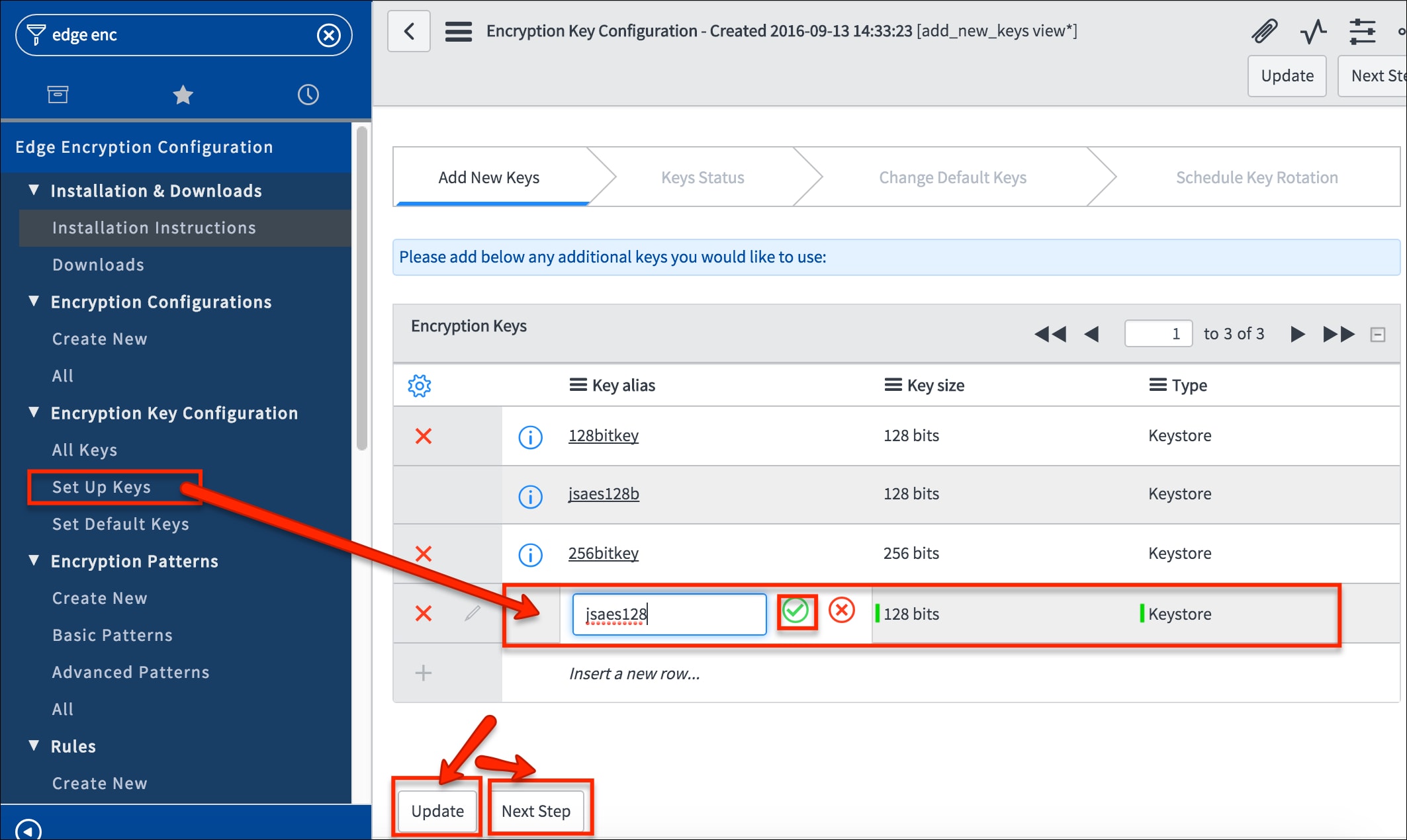1407x840 pixels.
Task: Cancel the cell edit with red X circle
Action: tap(842, 610)
